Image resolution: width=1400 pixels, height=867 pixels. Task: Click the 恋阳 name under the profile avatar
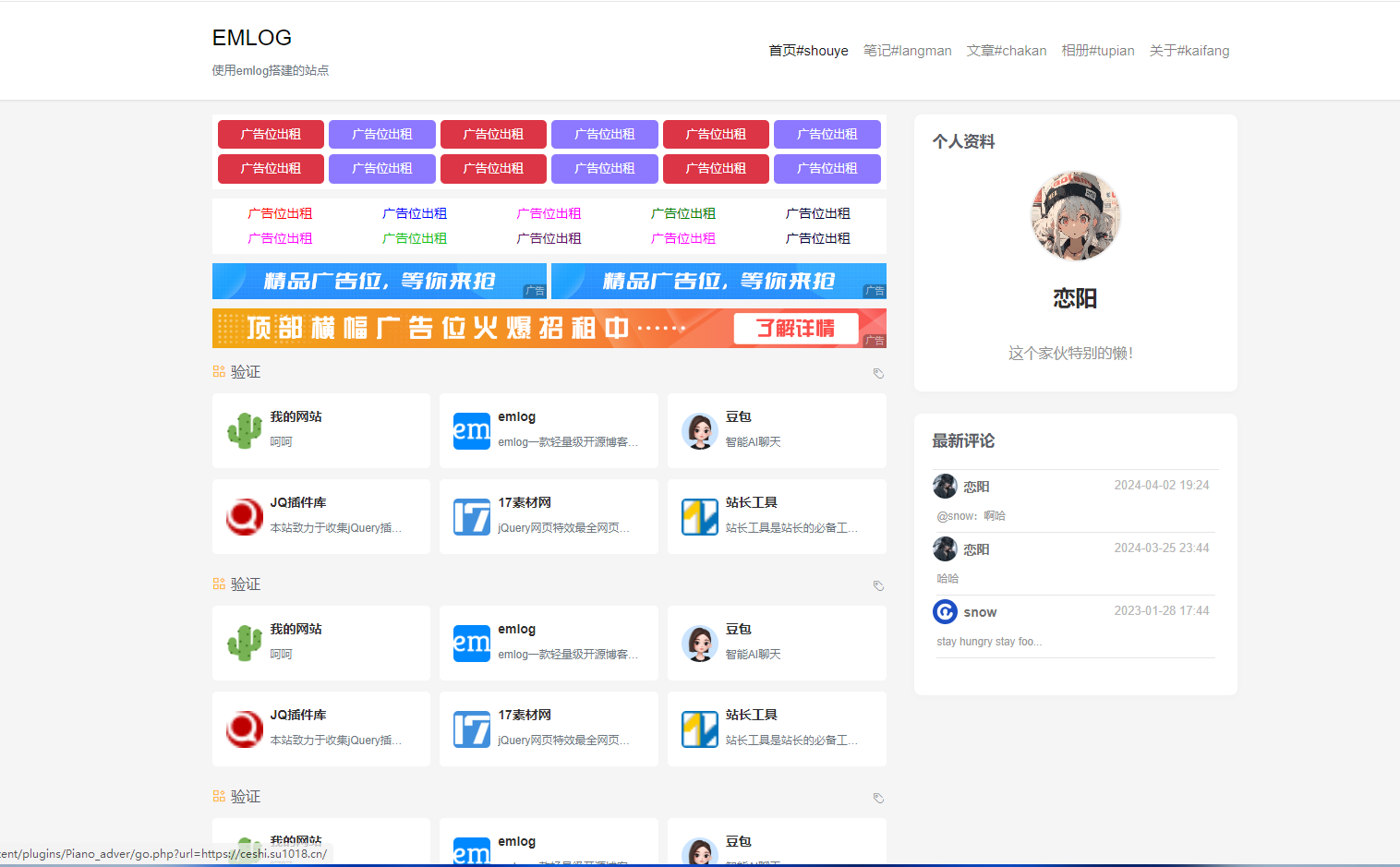[x=1075, y=298]
